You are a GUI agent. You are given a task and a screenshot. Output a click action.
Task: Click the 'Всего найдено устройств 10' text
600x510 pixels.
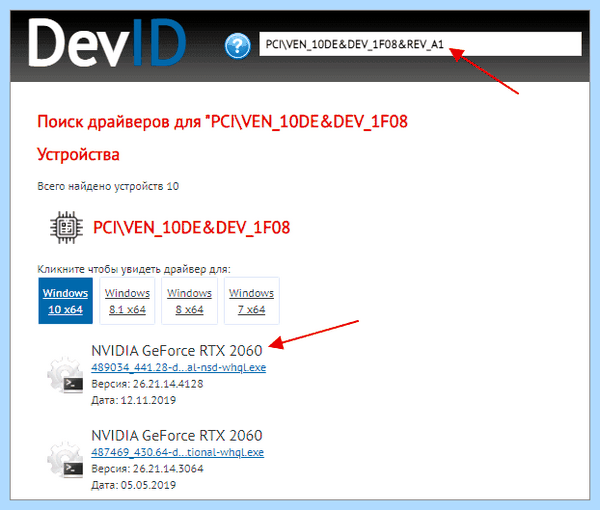click(108, 186)
